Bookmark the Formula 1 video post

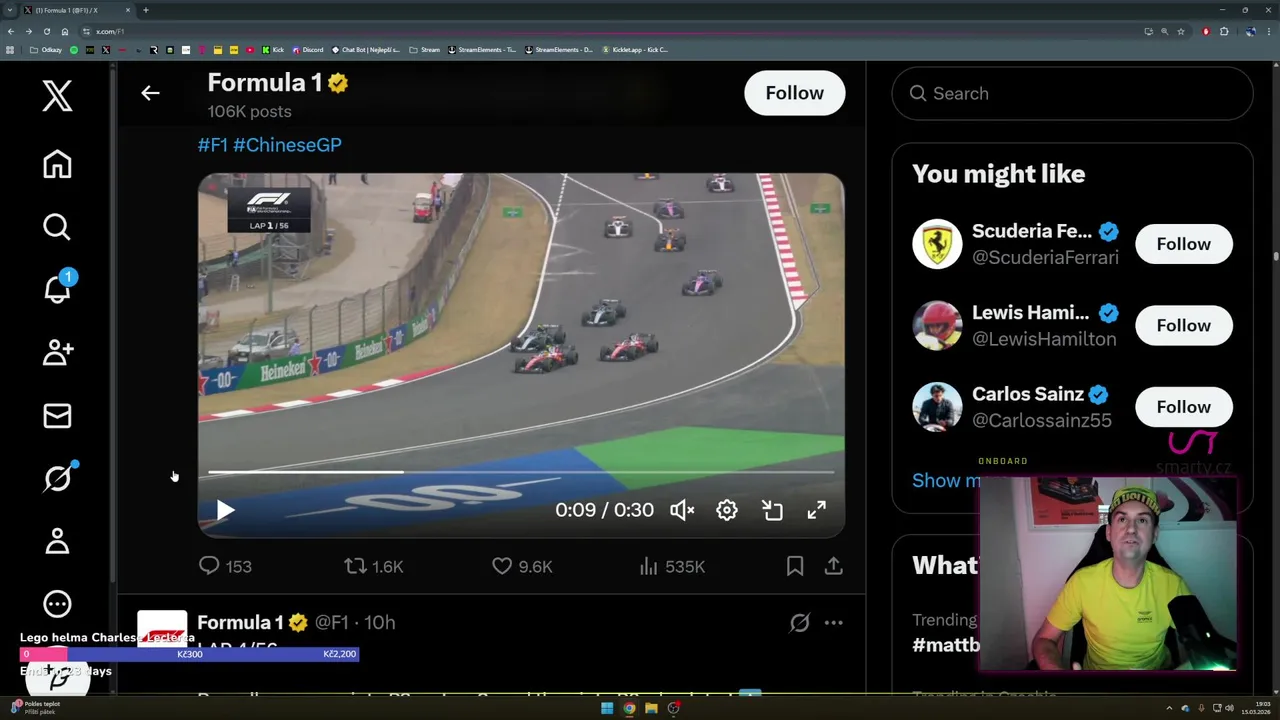pyautogui.click(x=795, y=566)
